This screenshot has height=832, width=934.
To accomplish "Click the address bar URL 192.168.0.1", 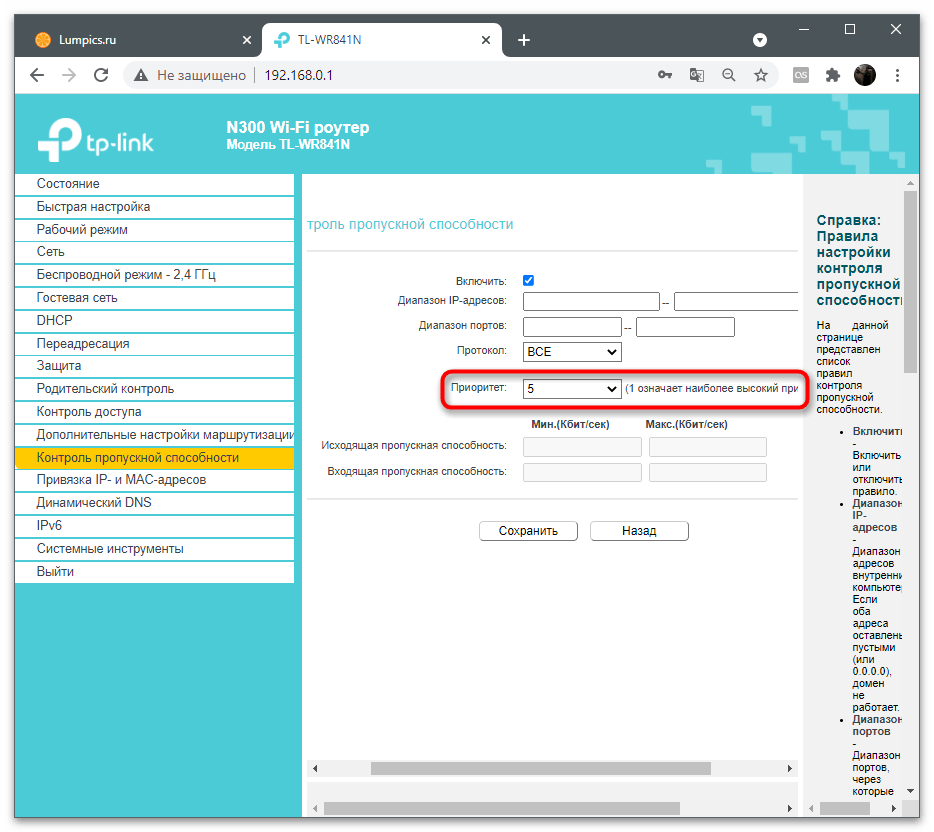I will coord(298,75).
